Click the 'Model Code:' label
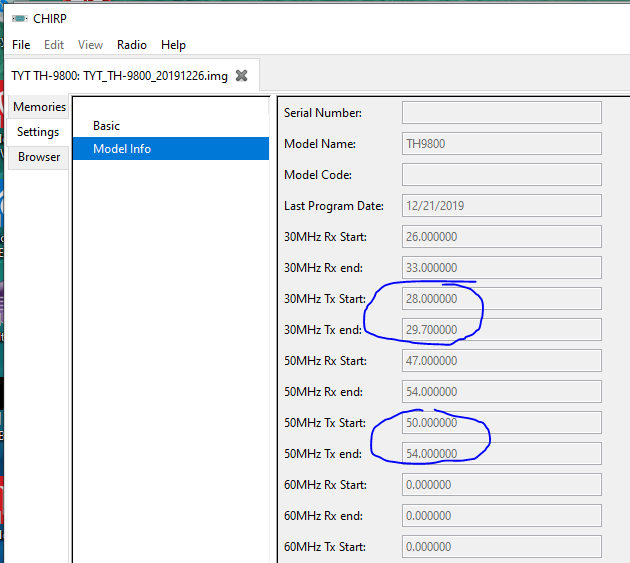This screenshot has width=630, height=563. (318, 175)
